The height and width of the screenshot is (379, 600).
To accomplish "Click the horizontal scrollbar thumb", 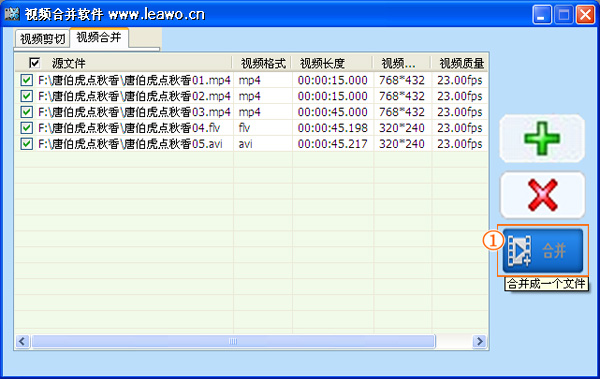I will (233, 341).
